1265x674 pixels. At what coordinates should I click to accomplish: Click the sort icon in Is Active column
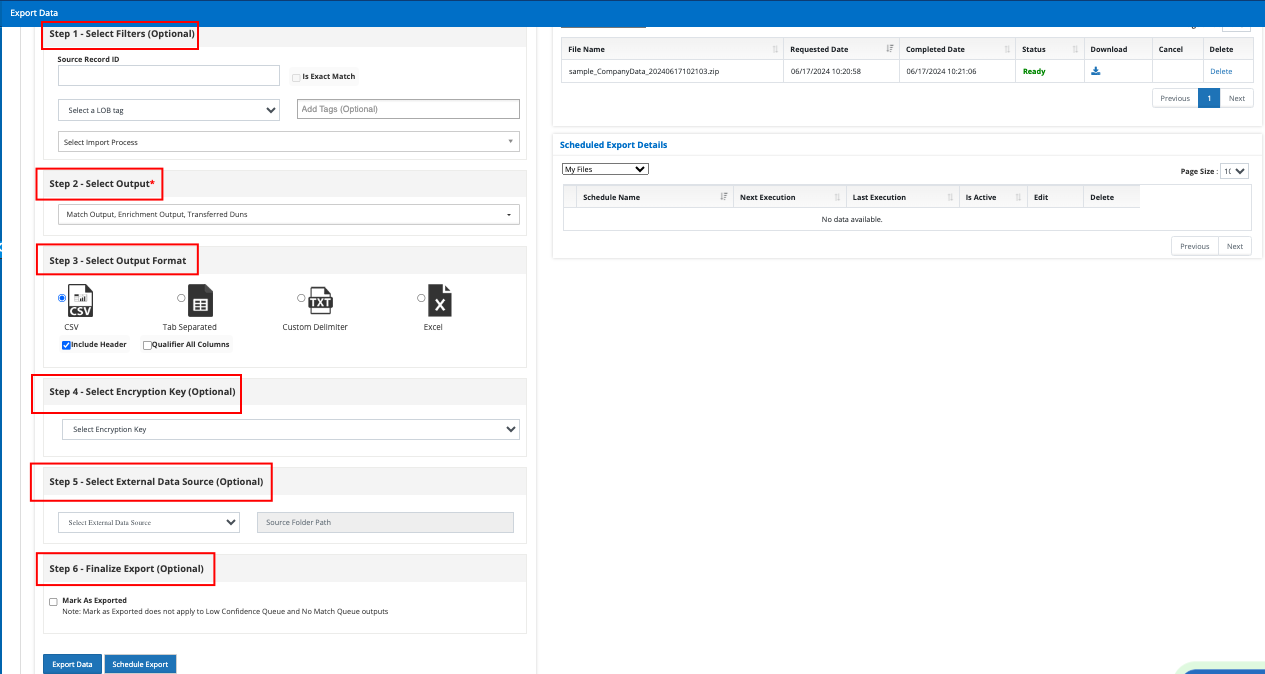click(1019, 197)
